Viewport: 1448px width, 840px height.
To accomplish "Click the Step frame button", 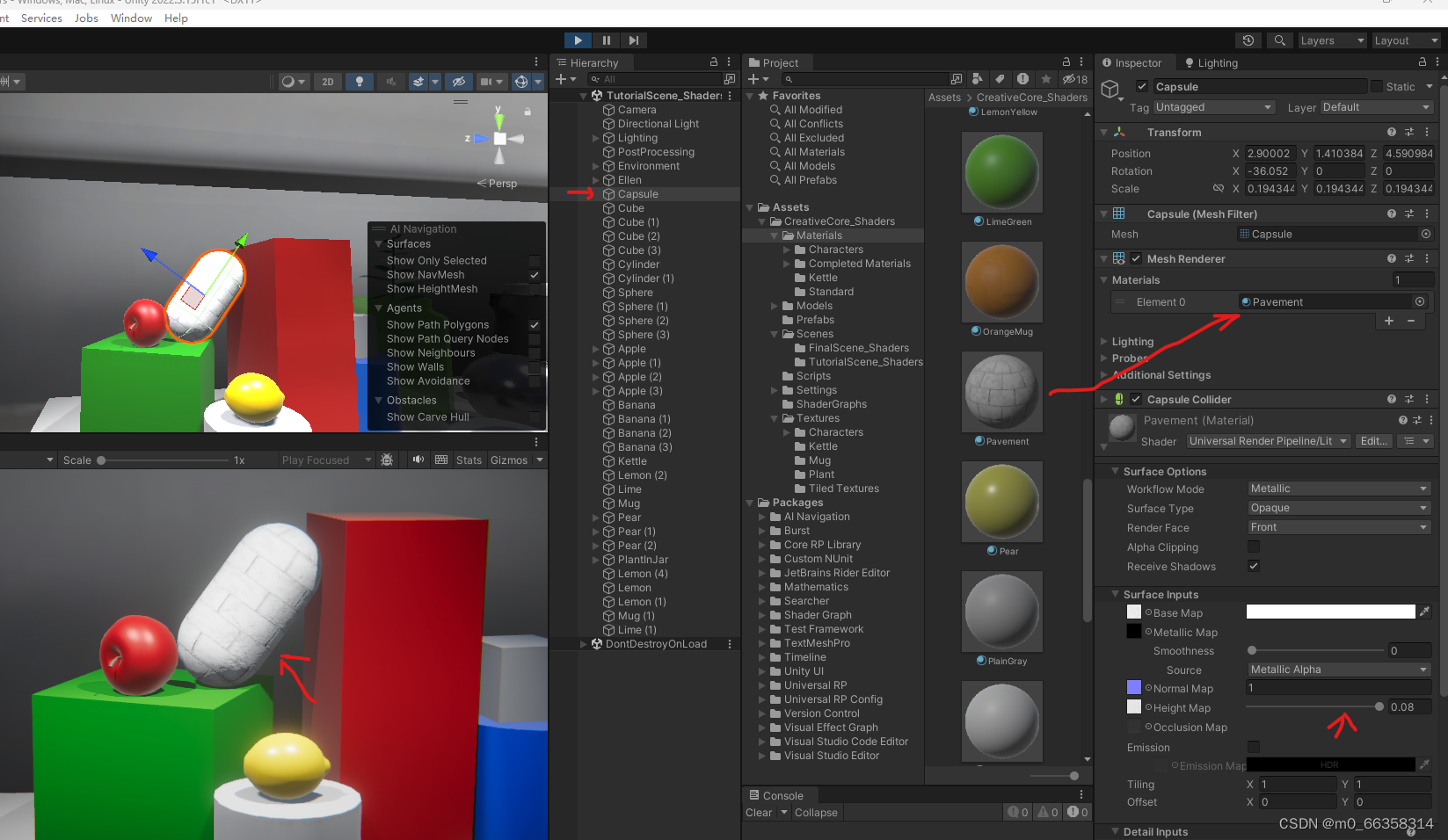I will point(633,40).
